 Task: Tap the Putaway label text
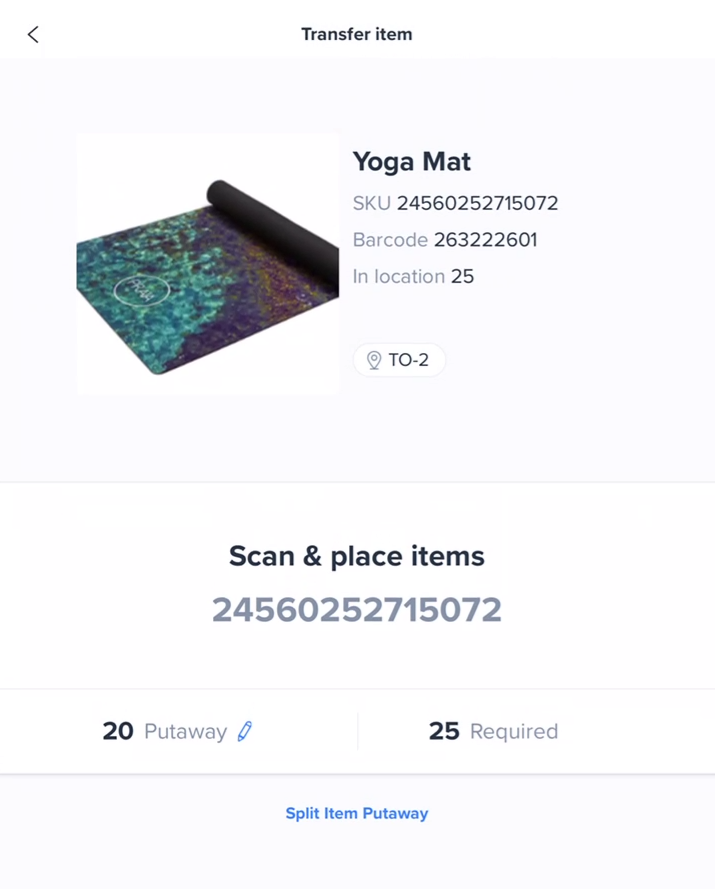[185, 732]
